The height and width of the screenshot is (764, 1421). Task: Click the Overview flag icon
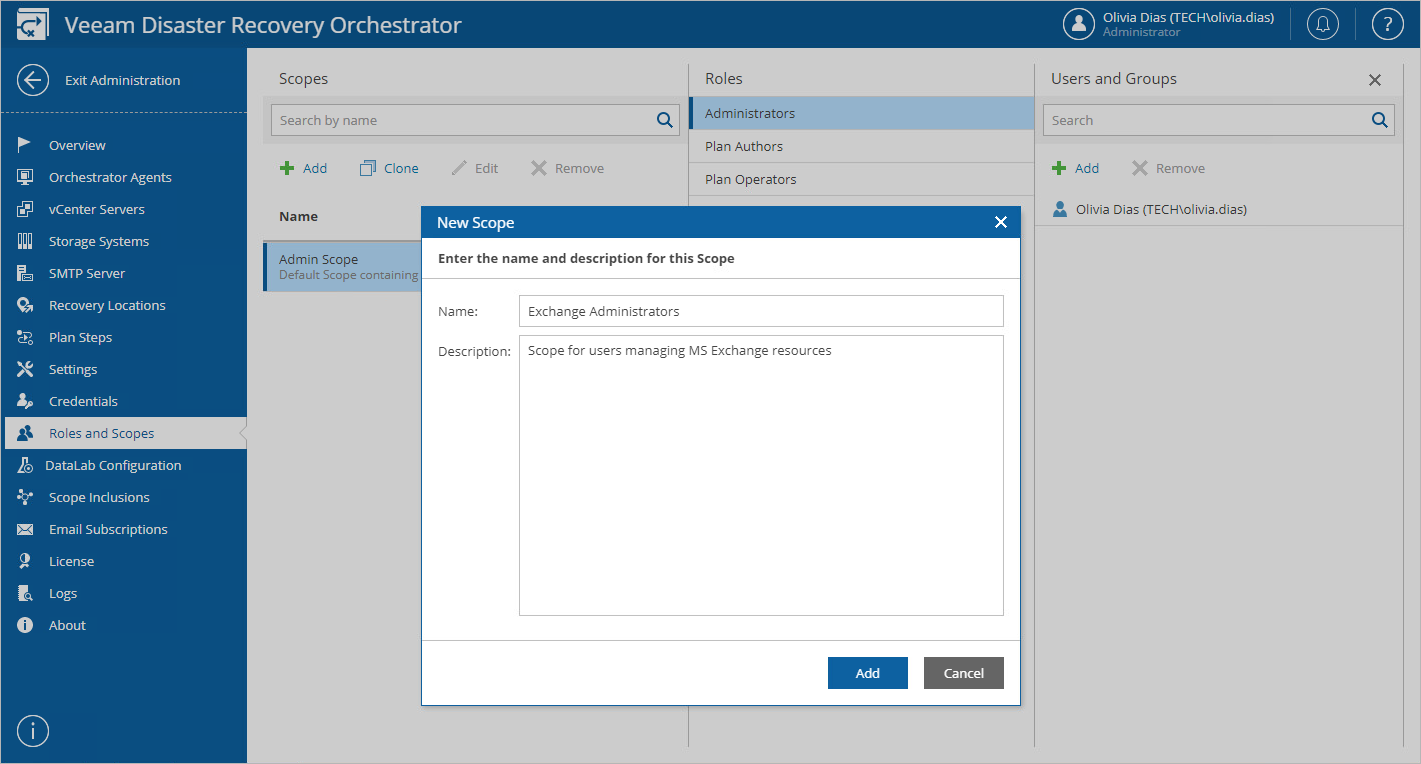click(x=25, y=145)
